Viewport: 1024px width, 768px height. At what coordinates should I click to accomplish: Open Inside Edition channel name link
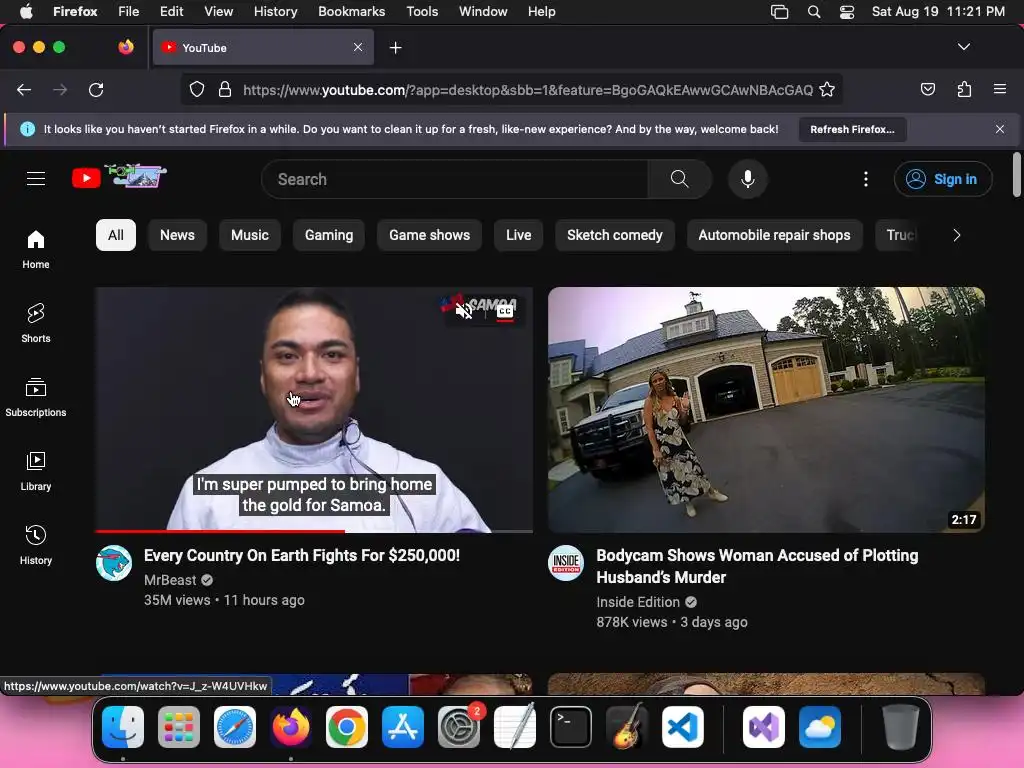[x=638, y=602]
